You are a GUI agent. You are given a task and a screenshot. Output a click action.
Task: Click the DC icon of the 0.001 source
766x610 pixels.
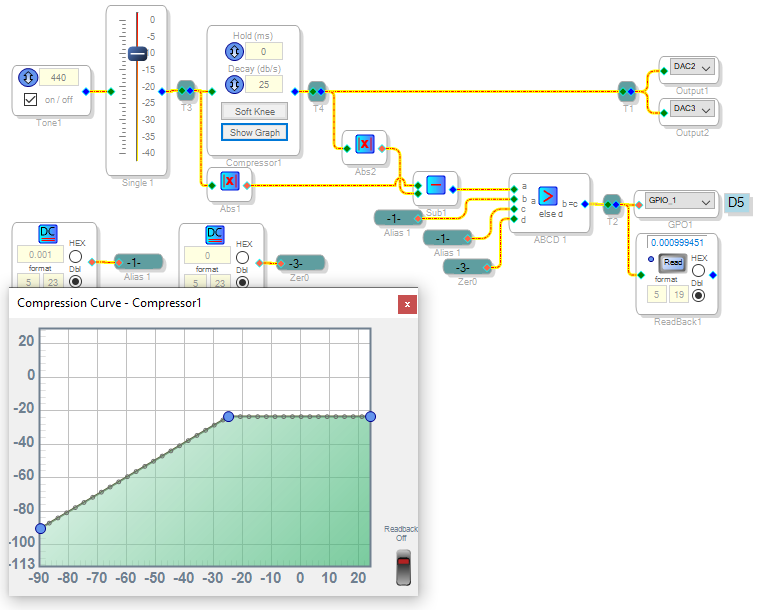pyautogui.click(x=48, y=234)
